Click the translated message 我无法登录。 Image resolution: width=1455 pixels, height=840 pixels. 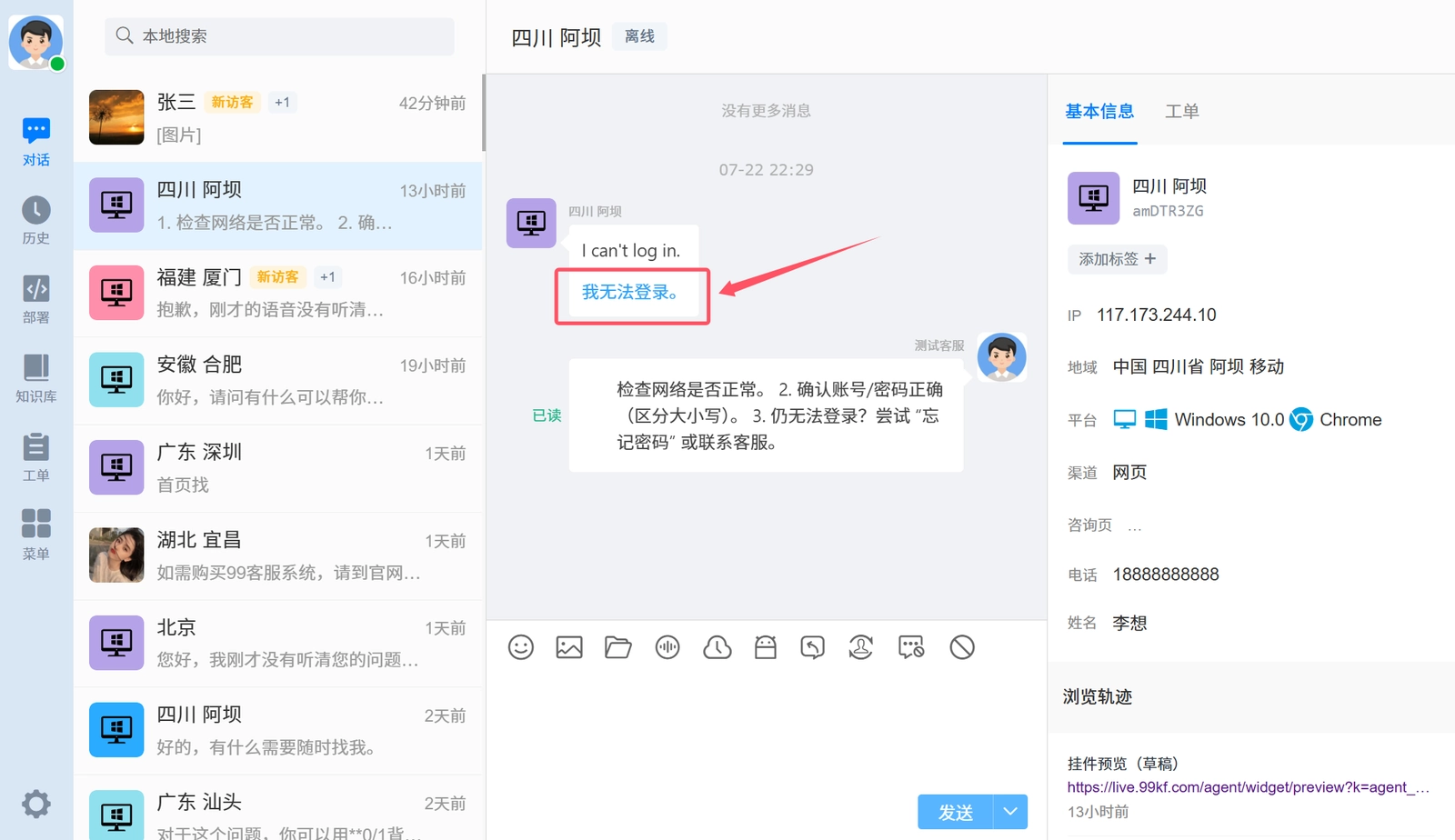click(629, 293)
